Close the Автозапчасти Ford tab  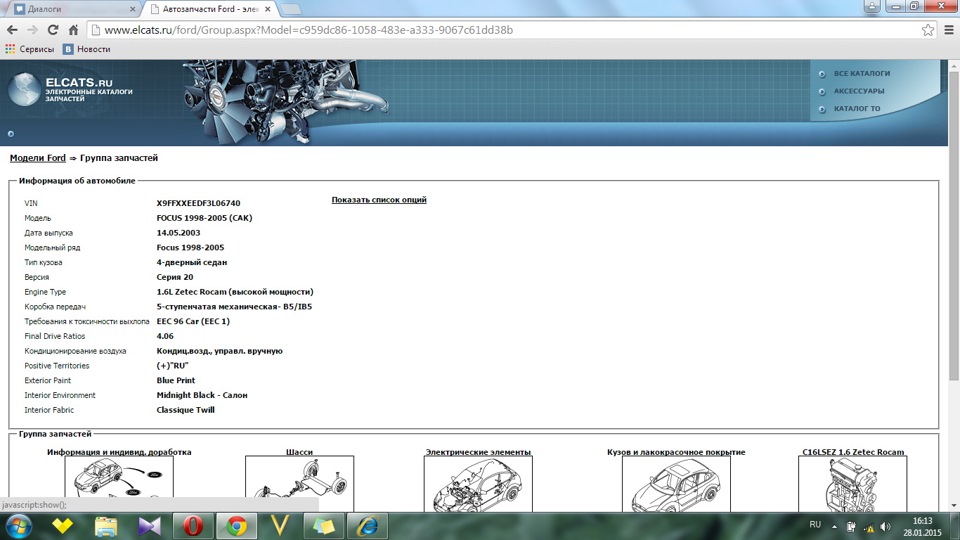pyautogui.click(x=268, y=9)
